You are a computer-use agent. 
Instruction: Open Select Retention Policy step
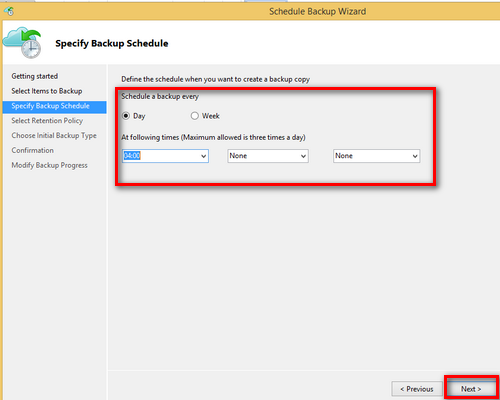pos(47,121)
